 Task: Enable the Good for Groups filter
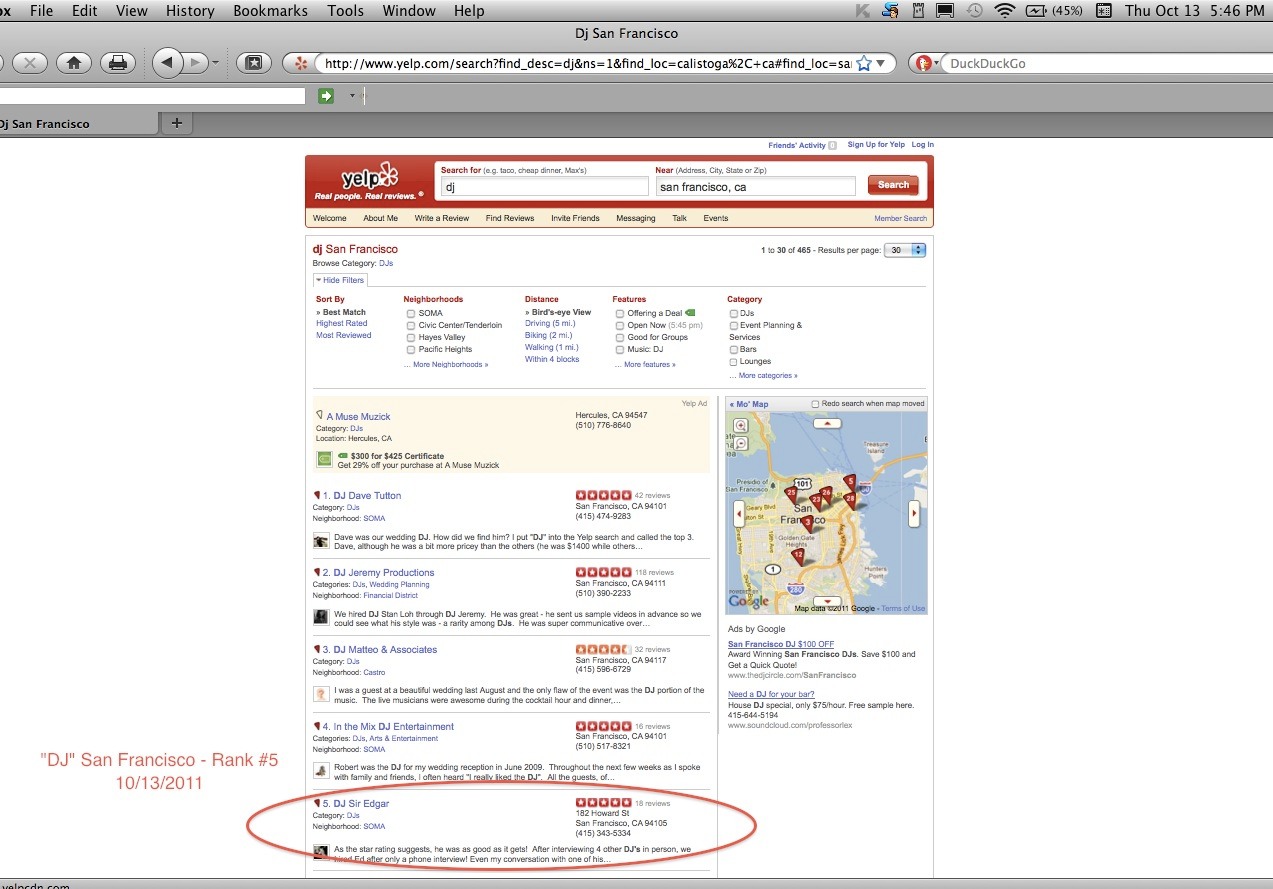click(x=620, y=338)
